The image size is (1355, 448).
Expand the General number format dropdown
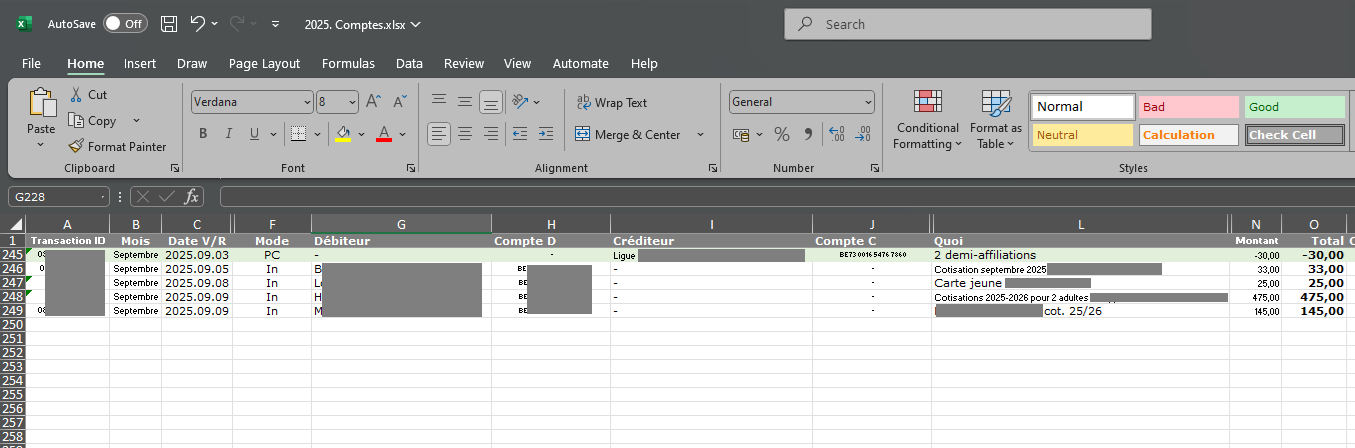(867, 102)
